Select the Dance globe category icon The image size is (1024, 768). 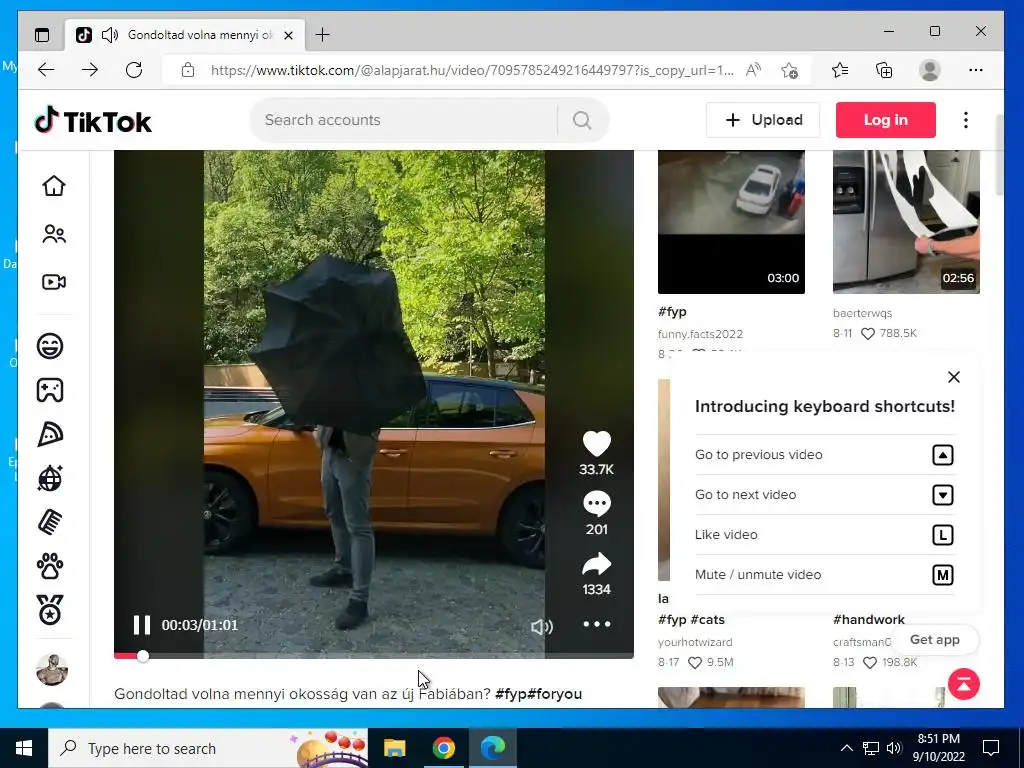[50, 478]
